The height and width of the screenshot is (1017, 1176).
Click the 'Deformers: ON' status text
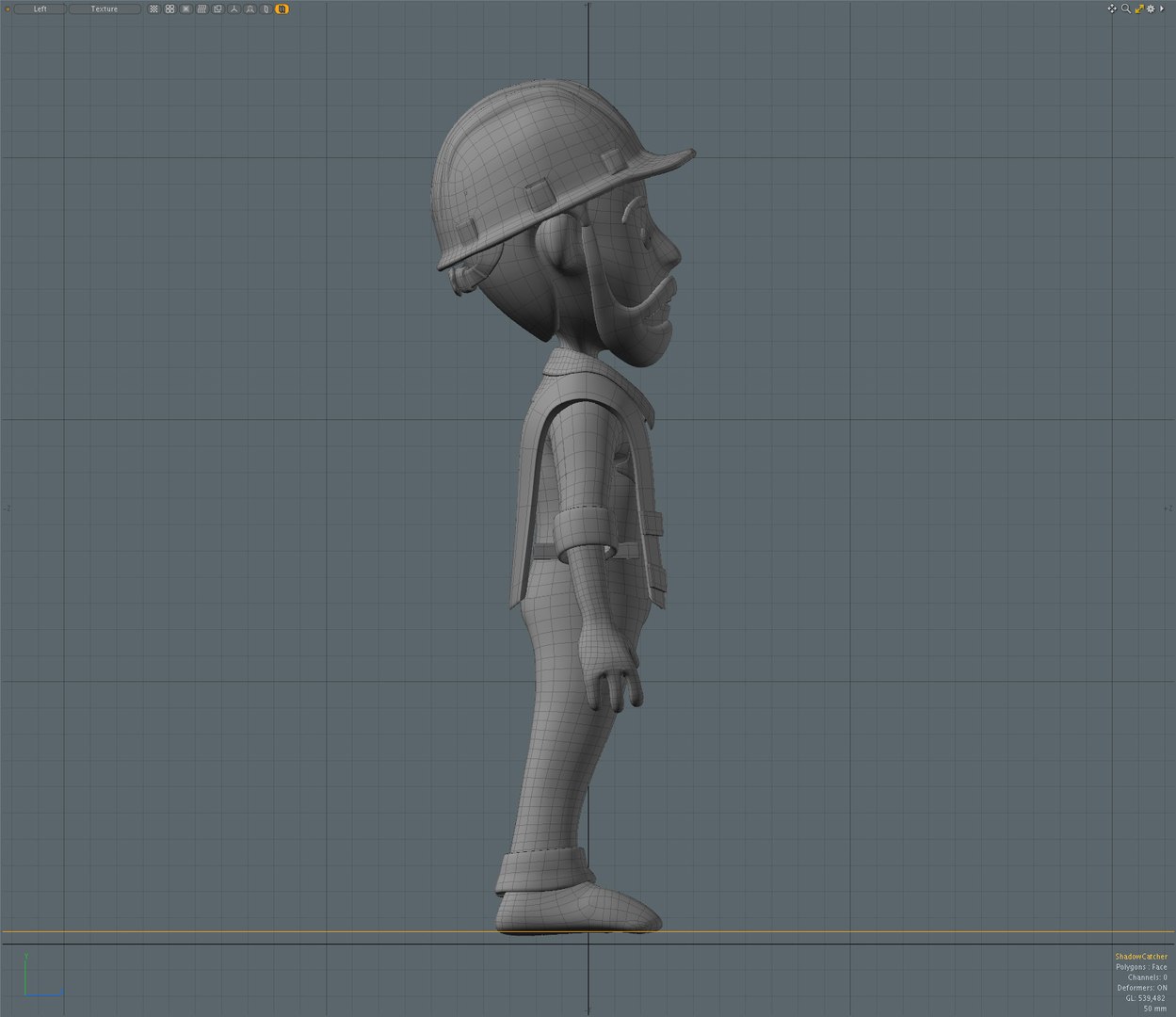[x=1142, y=988]
